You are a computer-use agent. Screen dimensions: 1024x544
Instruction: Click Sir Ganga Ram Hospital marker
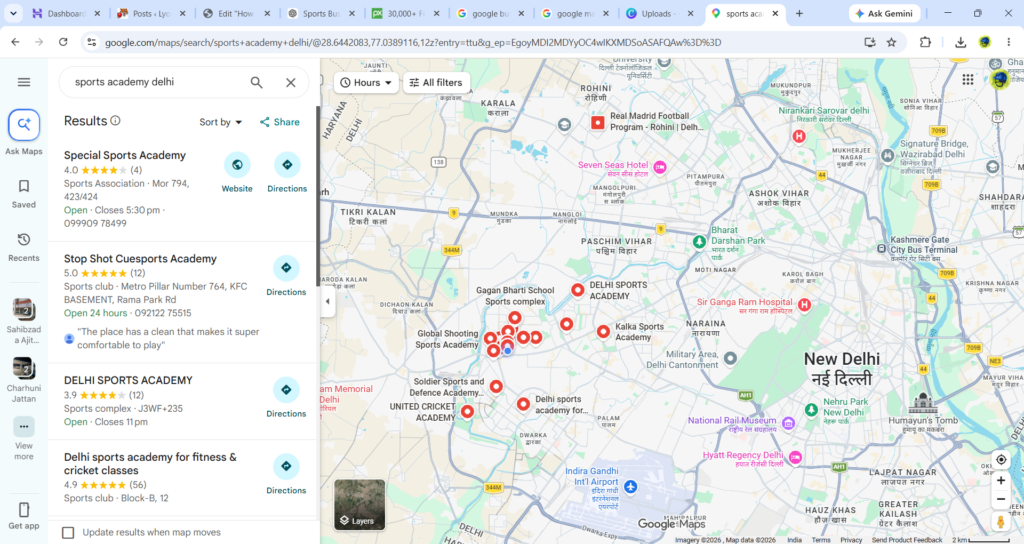[805, 305]
